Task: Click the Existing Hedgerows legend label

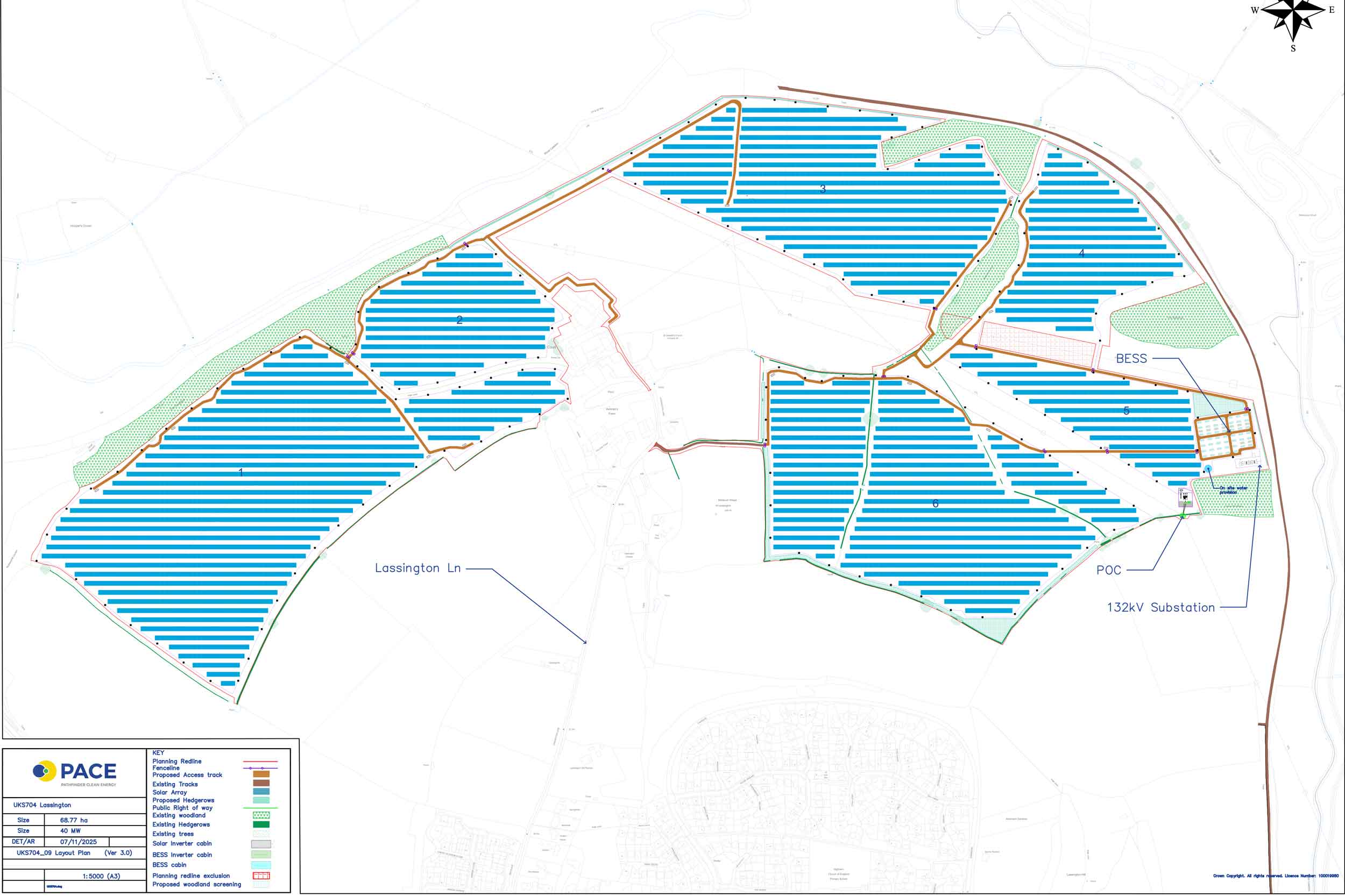Action: [181, 824]
